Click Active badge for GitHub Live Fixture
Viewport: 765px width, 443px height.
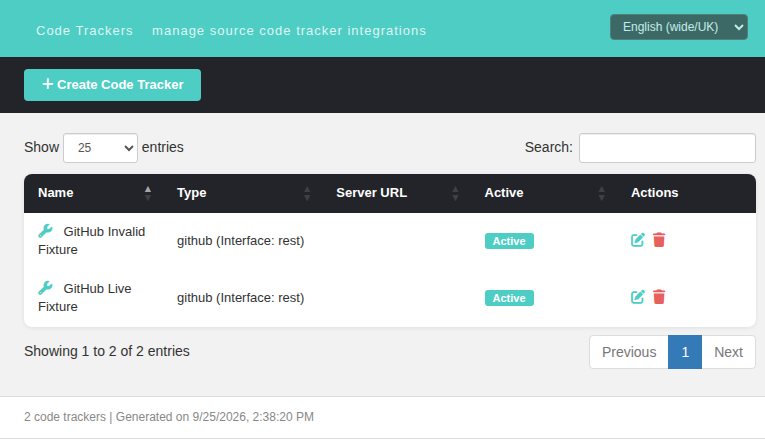[x=509, y=298]
